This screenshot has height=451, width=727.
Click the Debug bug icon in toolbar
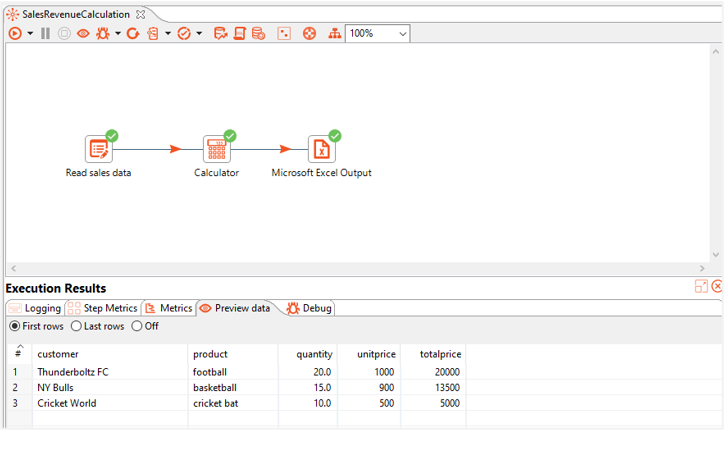click(102, 33)
